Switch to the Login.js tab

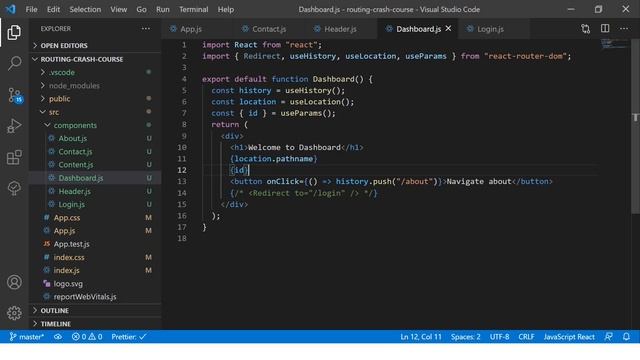point(494,29)
